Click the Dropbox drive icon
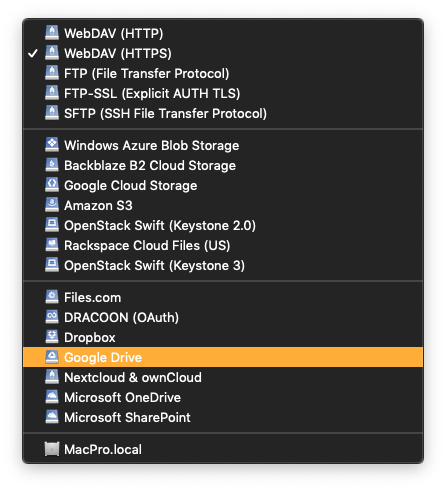This screenshot has height=490, width=446. [x=52, y=337]
